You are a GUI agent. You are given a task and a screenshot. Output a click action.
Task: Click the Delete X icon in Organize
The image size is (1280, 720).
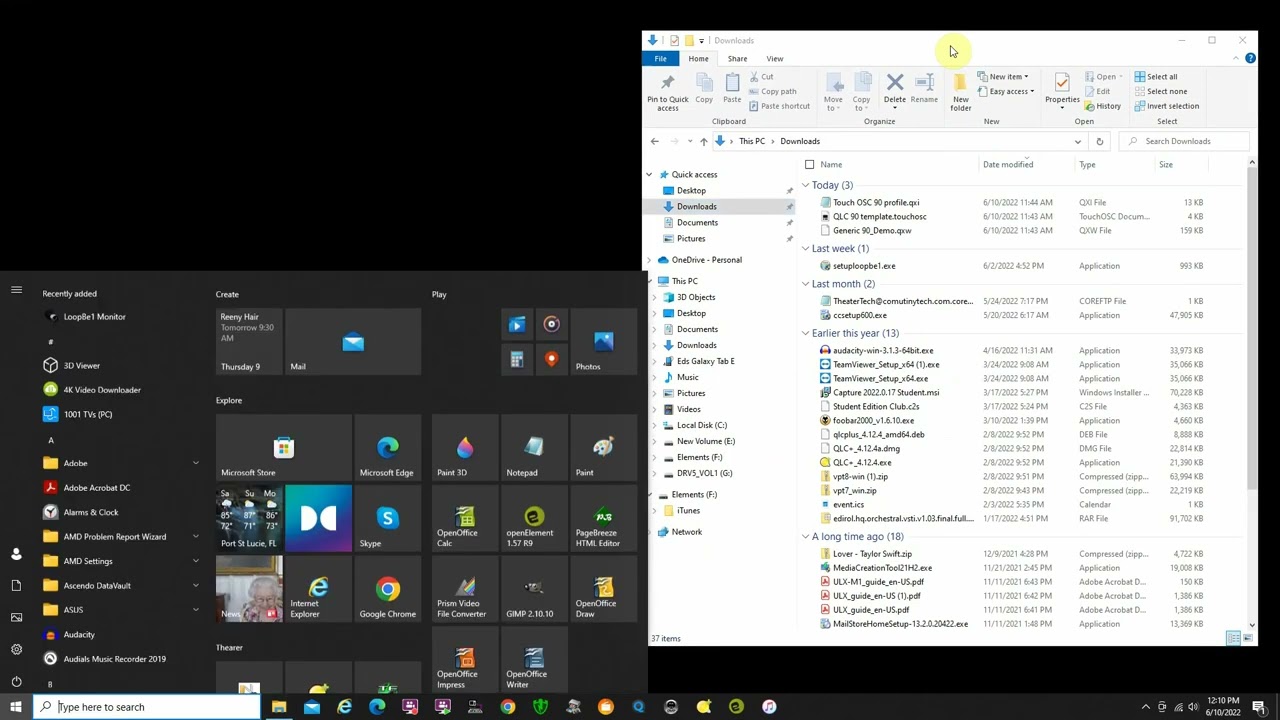click(x=895, y=89)
